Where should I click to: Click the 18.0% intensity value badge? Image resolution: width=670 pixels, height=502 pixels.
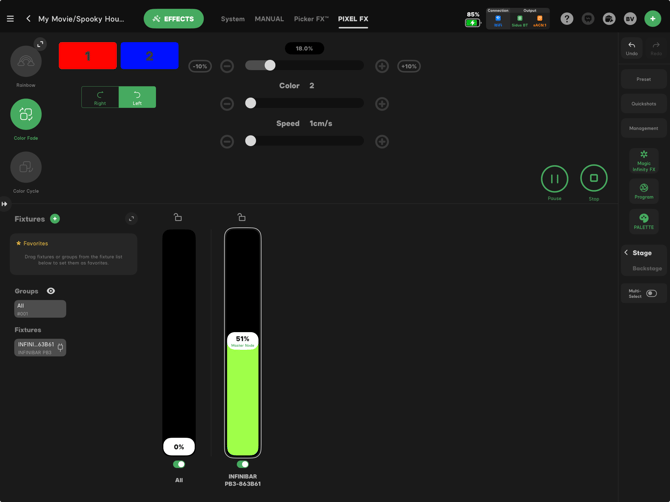point(304,48)
